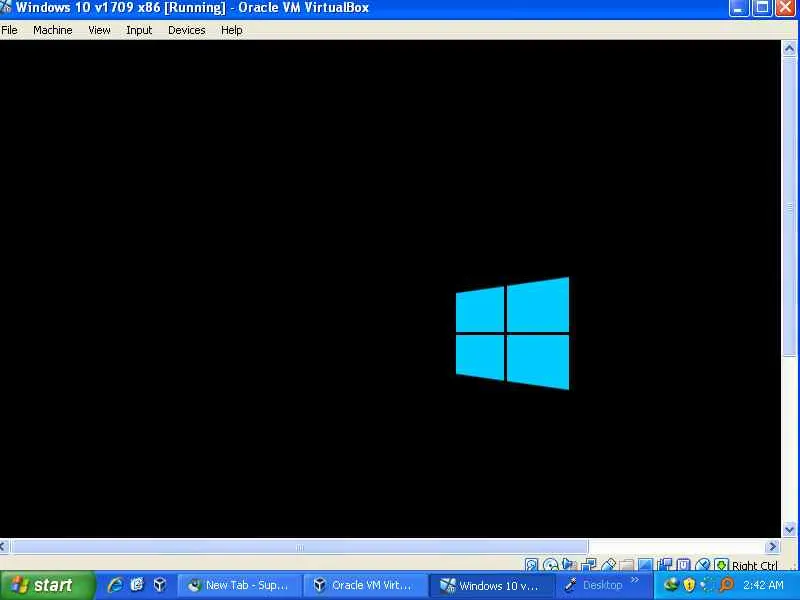The image size is (800, 600).
Task: Launch VirtualBox from Quick Launch cube icon
Action: (159, 585)
